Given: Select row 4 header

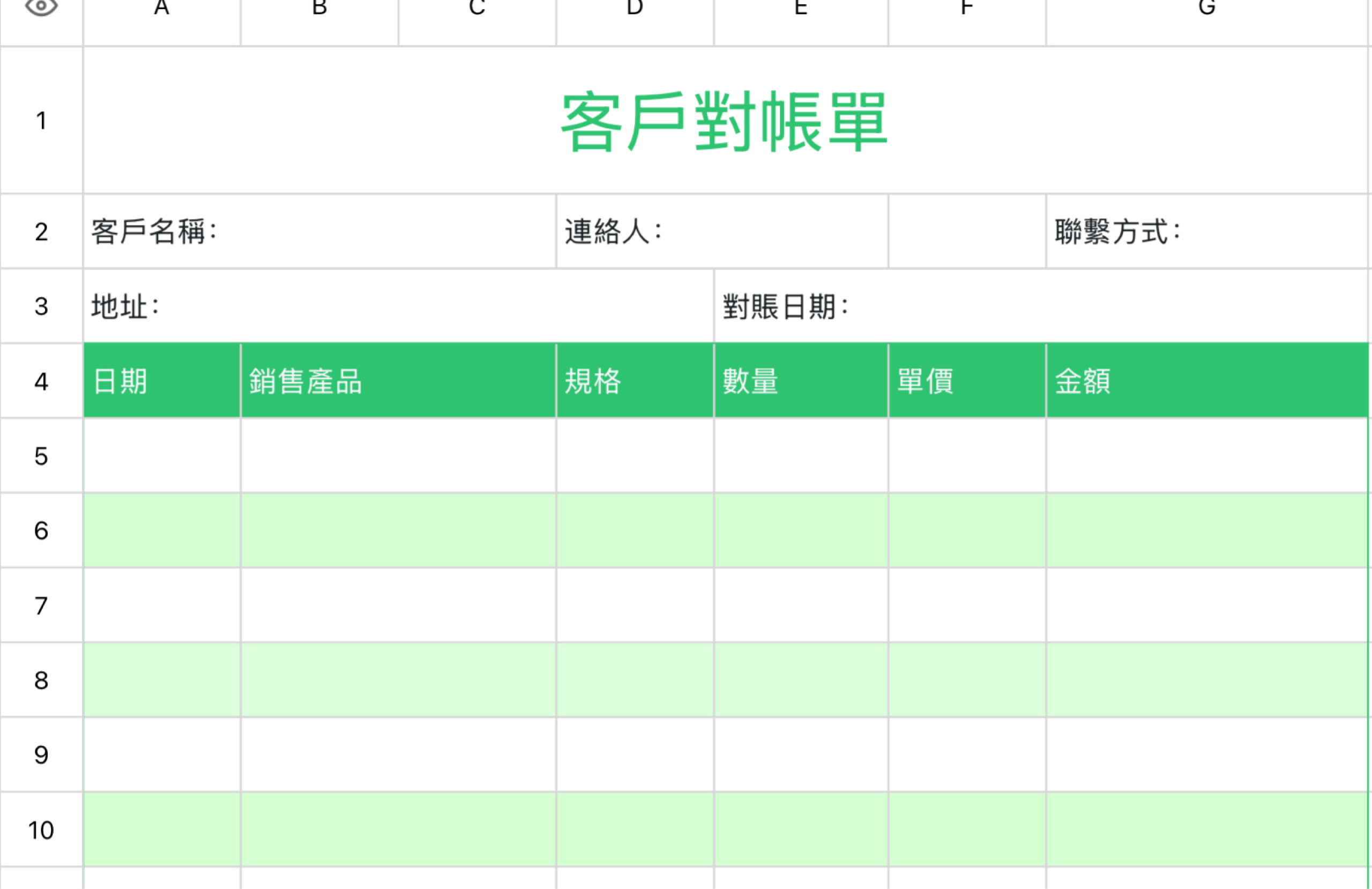Looking at the screenshot, I should [x=41, y=381].
